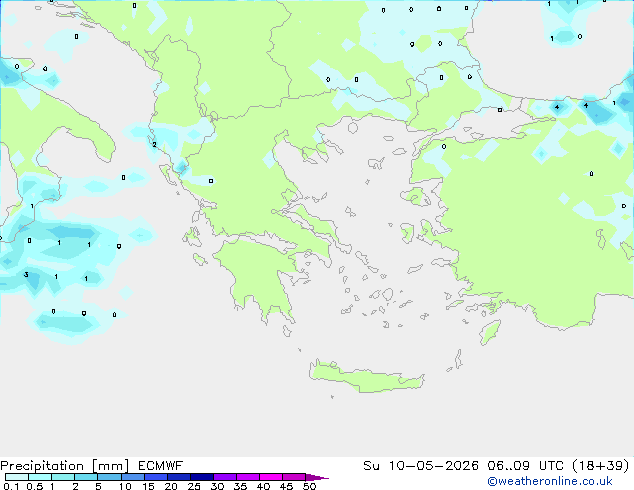Click the legend label '0.5'

point(34,486)
